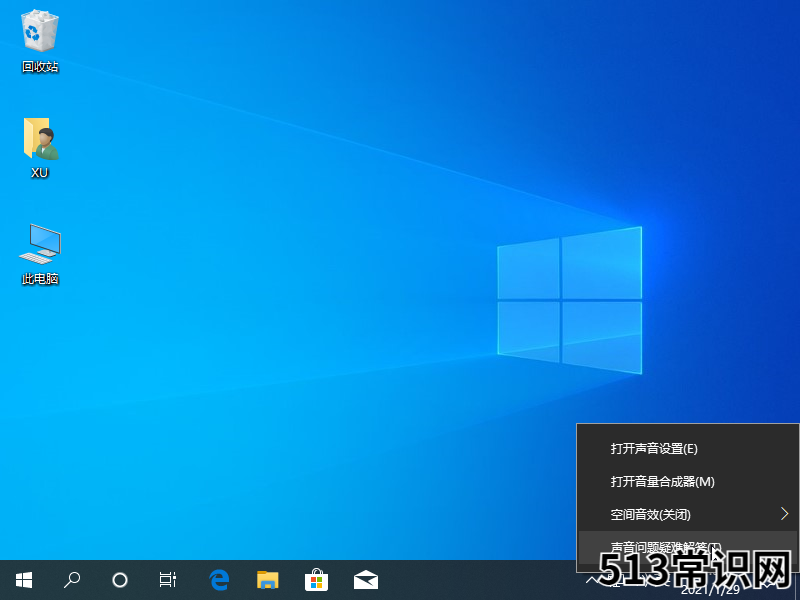Click the XU folder label text
800x600 pixels.
coord(40,173)
